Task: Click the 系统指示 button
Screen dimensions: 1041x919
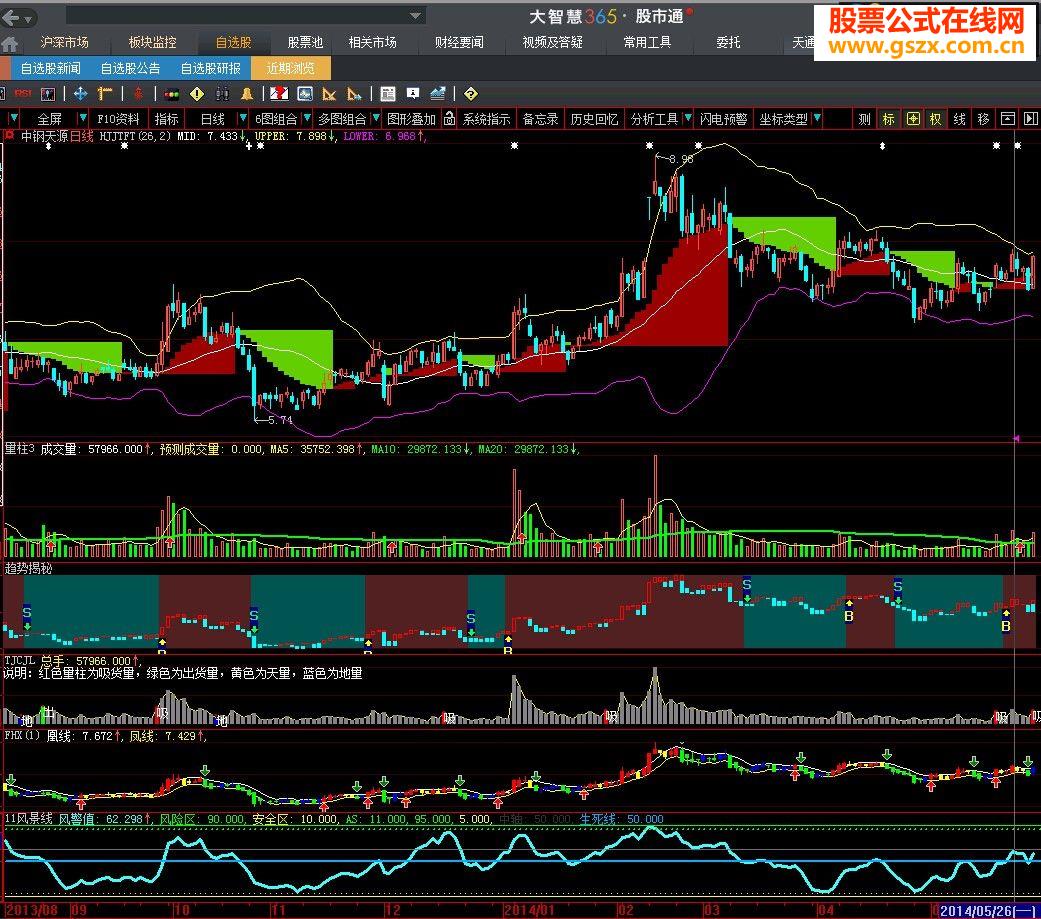Action: point(487,119)
